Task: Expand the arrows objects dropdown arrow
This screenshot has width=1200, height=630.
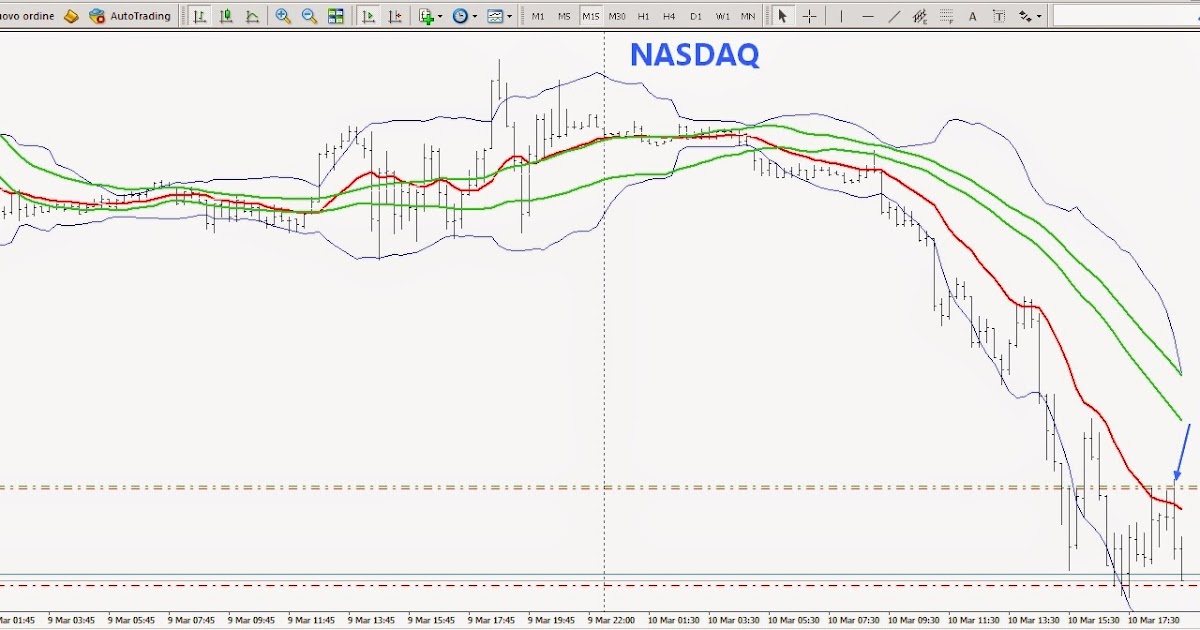Action: click(1039, 16)
